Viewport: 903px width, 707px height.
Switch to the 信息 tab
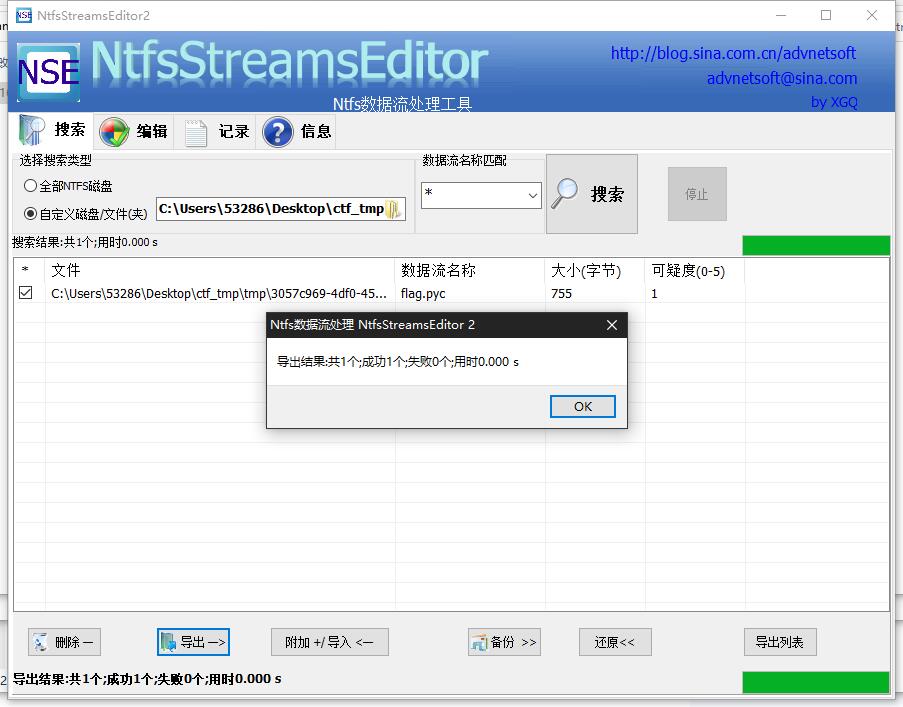click(x=297, y=131)
